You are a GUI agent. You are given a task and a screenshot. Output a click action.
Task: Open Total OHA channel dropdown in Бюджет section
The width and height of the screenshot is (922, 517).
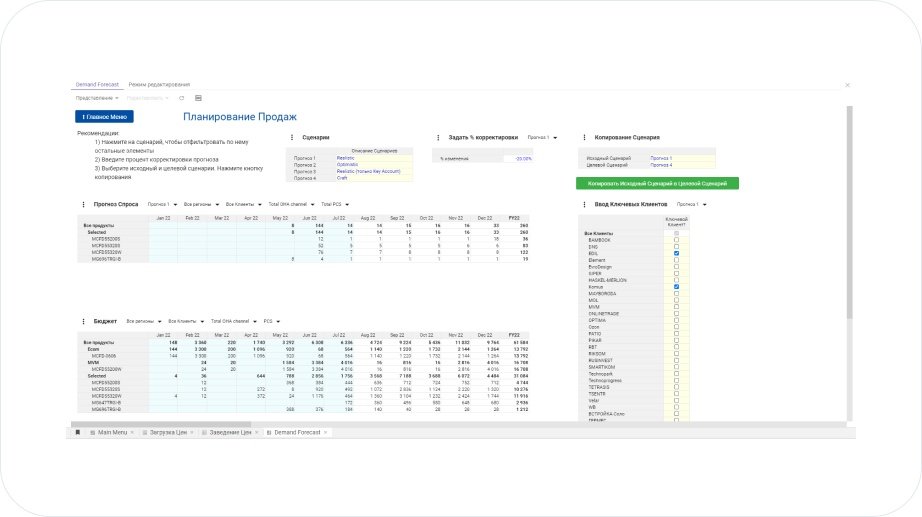tap(234, 322)
